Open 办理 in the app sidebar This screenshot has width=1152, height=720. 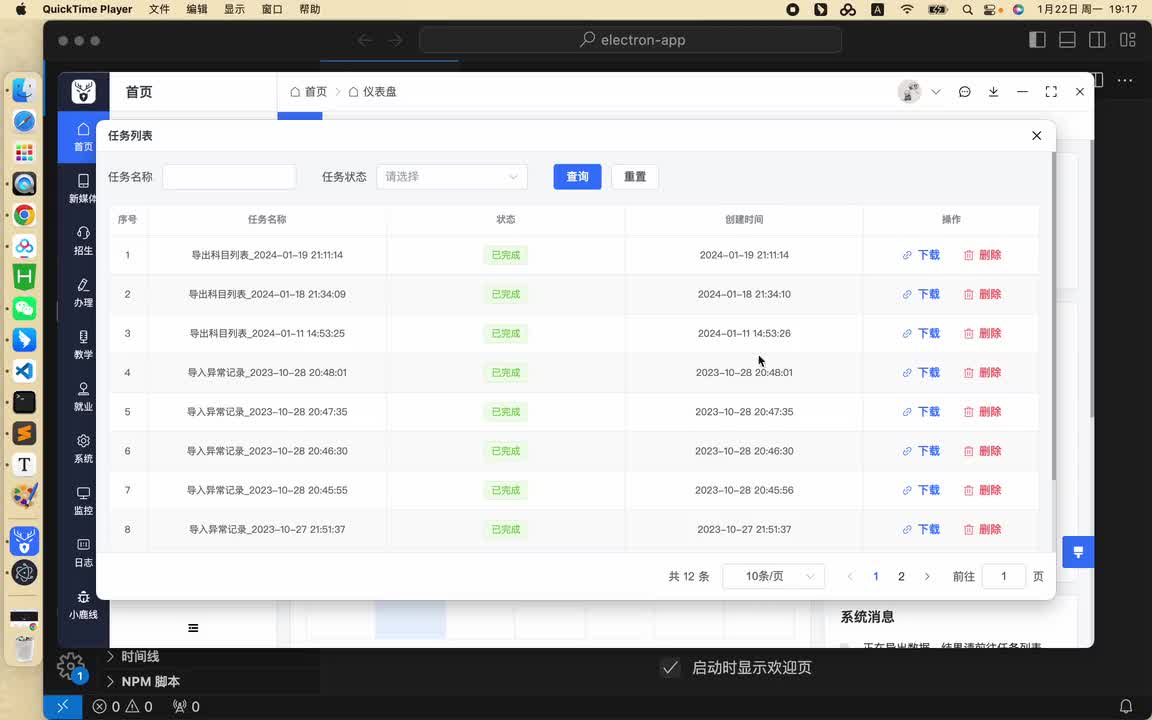[x=83, y=292]
